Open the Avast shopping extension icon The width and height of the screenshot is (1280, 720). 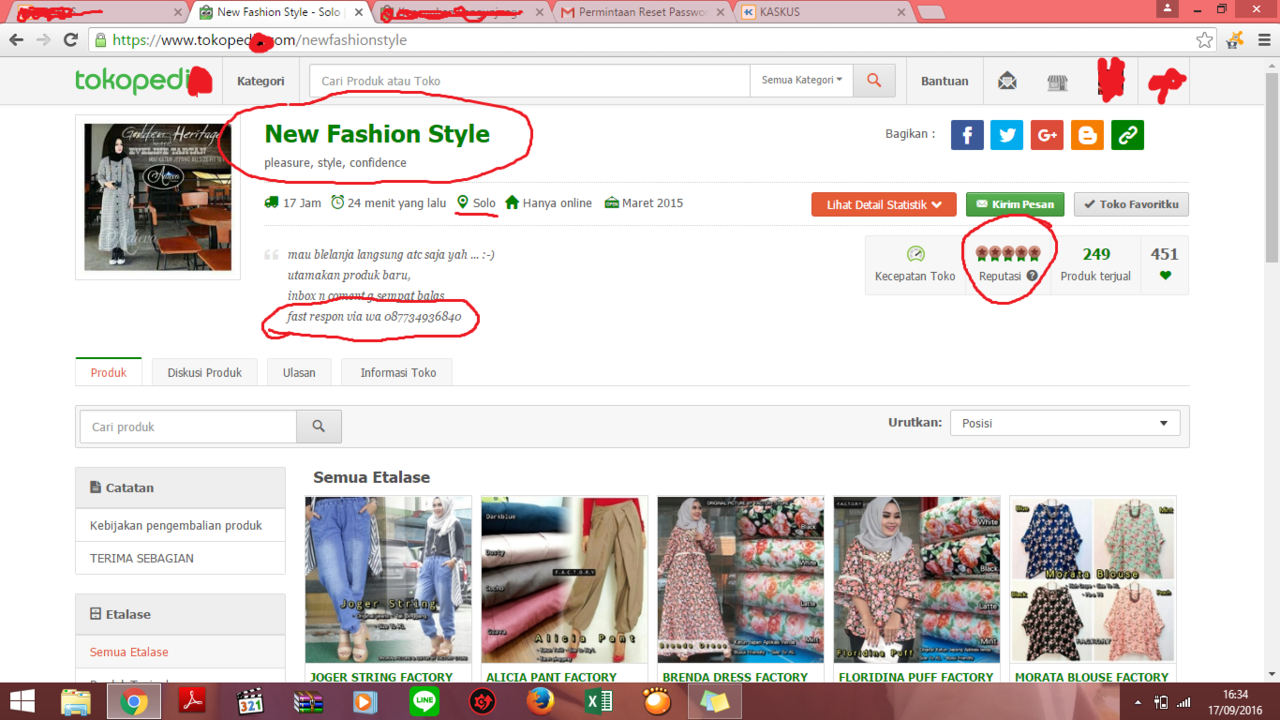[x=1236, y=40]
